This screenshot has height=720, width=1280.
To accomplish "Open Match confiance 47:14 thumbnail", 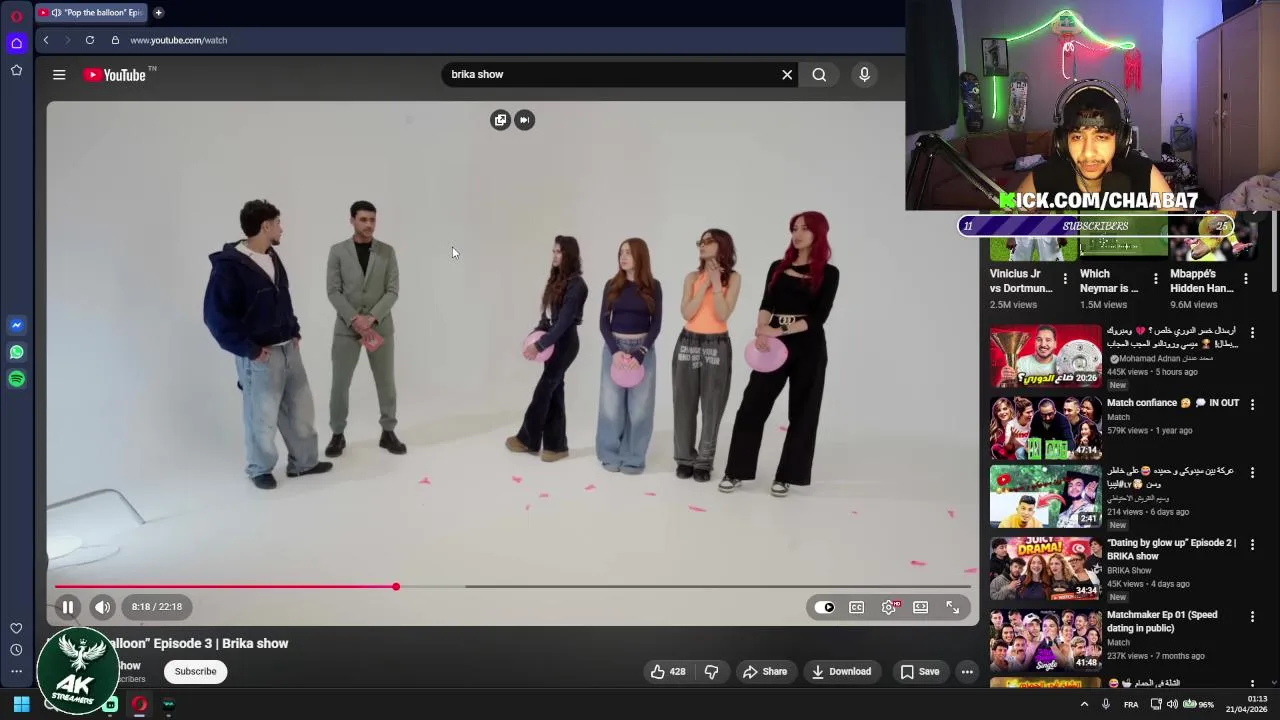I will [1046, 427].
